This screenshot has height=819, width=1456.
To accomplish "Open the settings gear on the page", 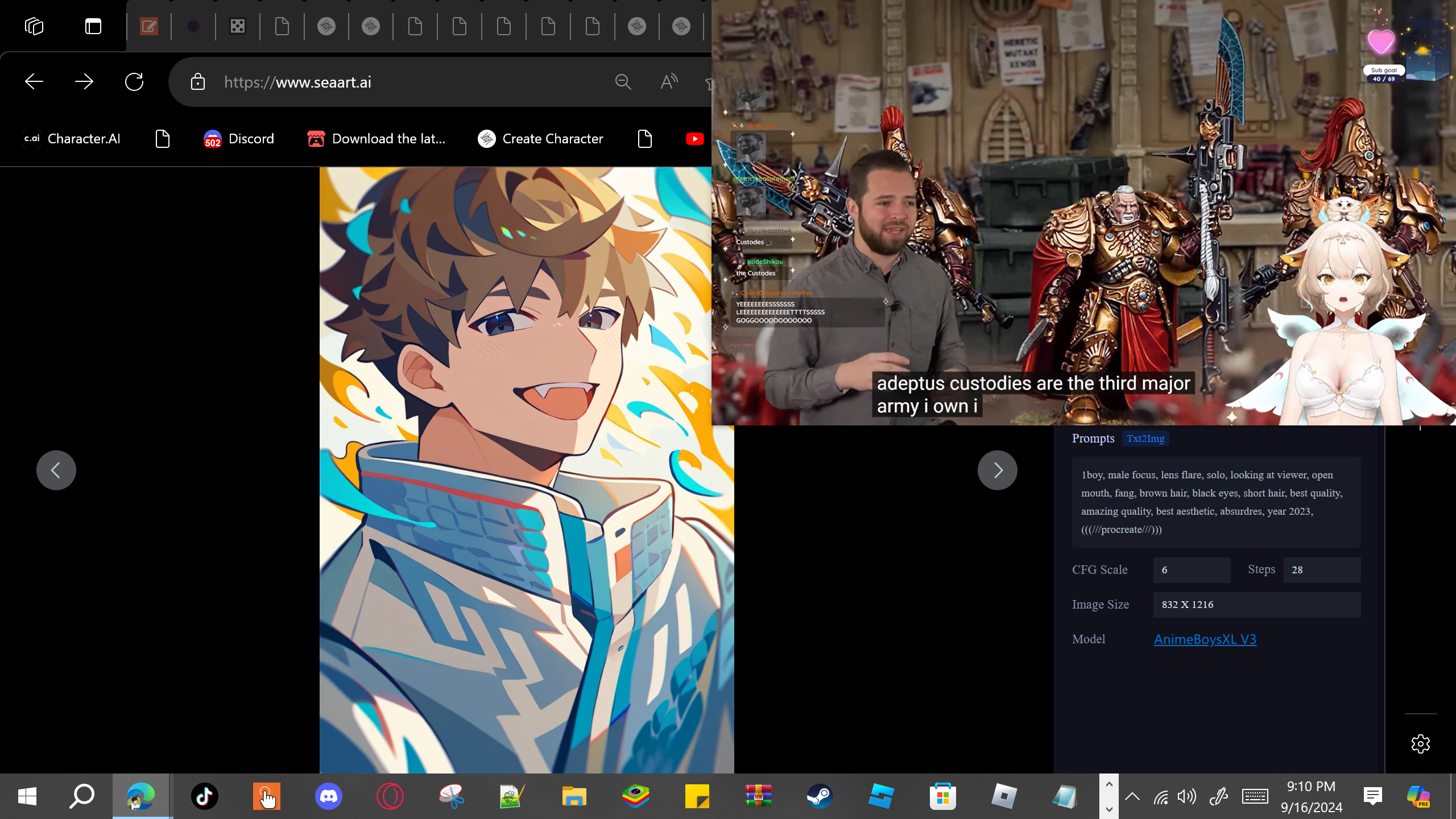I will click(1421, 743).
